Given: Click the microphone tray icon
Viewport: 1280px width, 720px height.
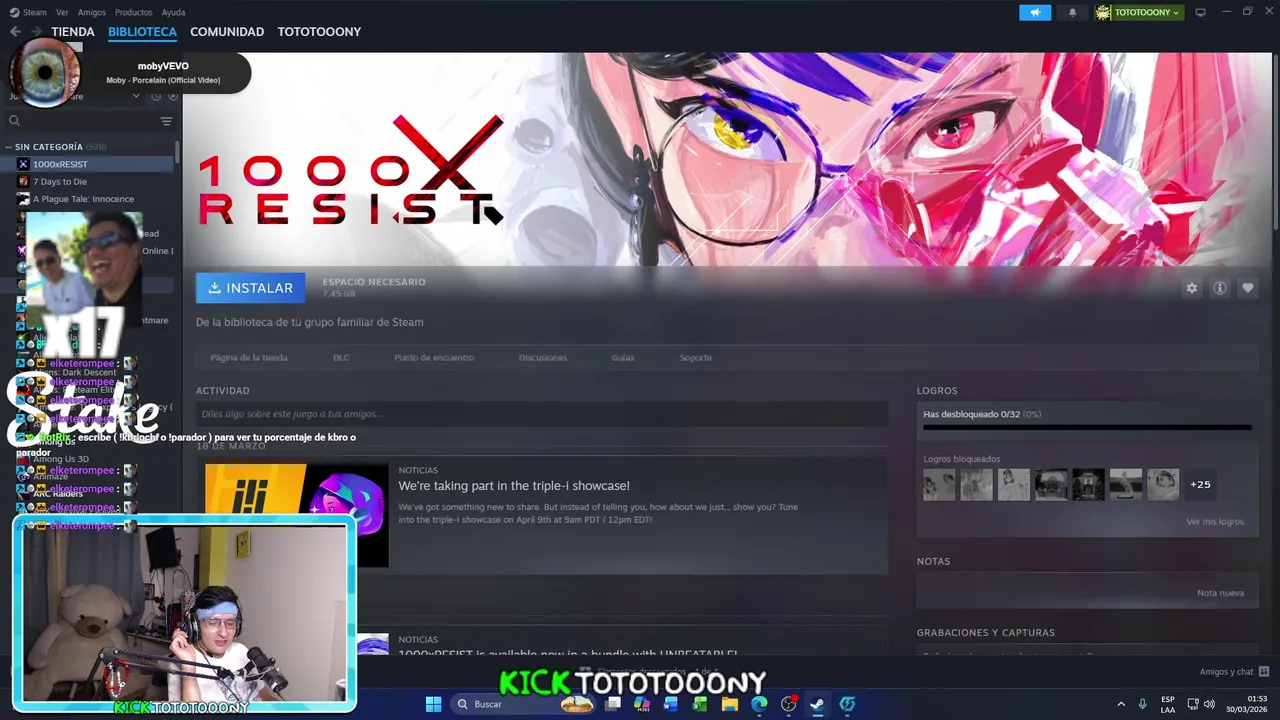Looking at the screenshot, I should [1142, 704].
